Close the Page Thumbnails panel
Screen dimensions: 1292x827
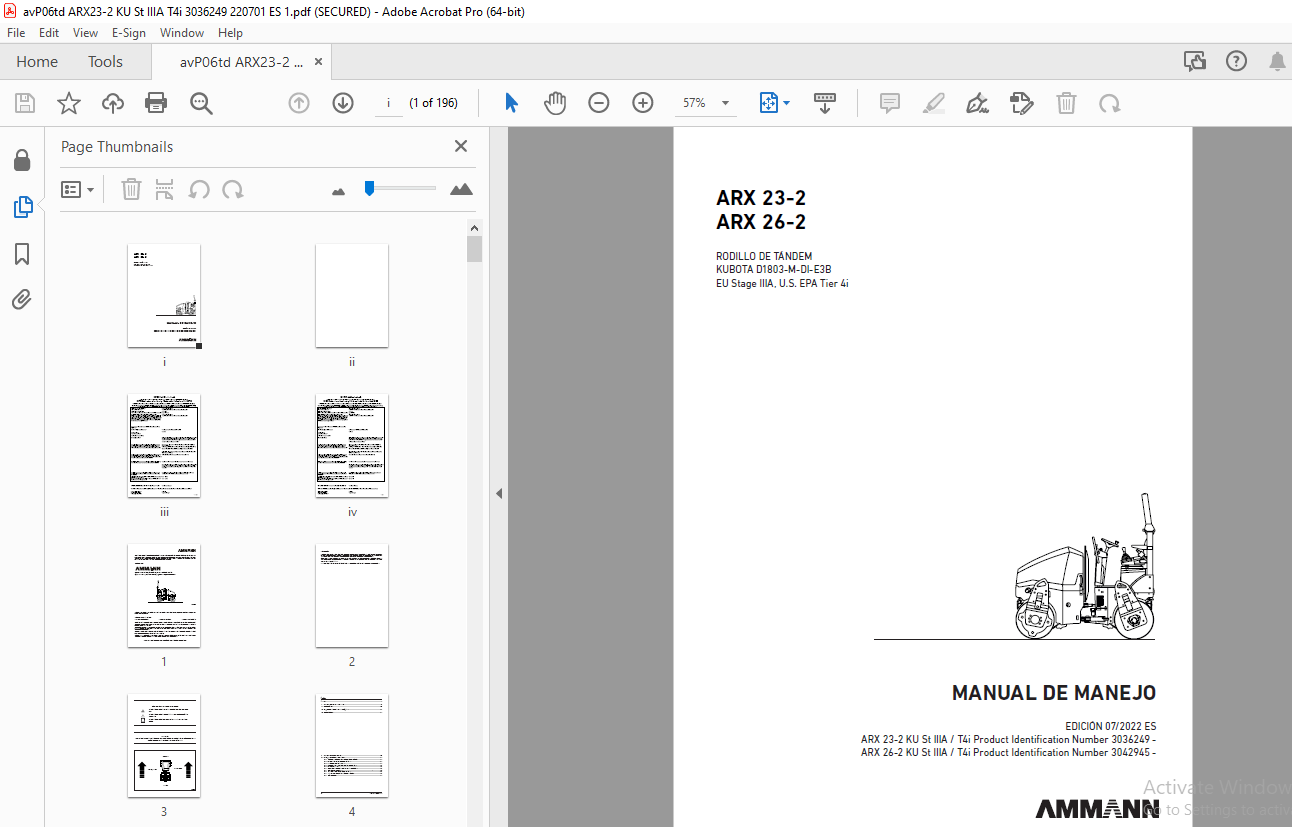point(461,146)
